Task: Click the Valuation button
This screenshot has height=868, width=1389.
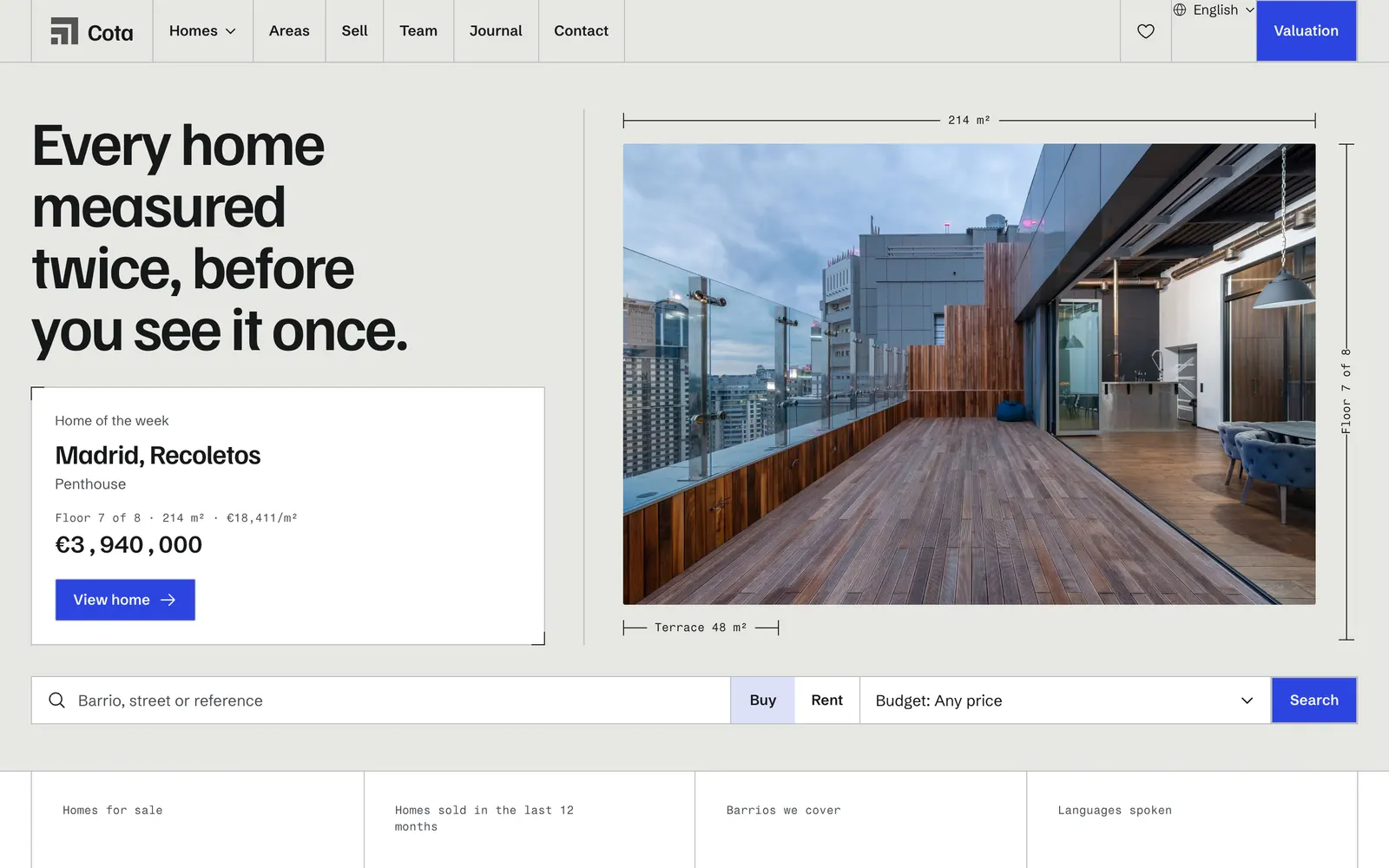Action: click(1306, 31)
